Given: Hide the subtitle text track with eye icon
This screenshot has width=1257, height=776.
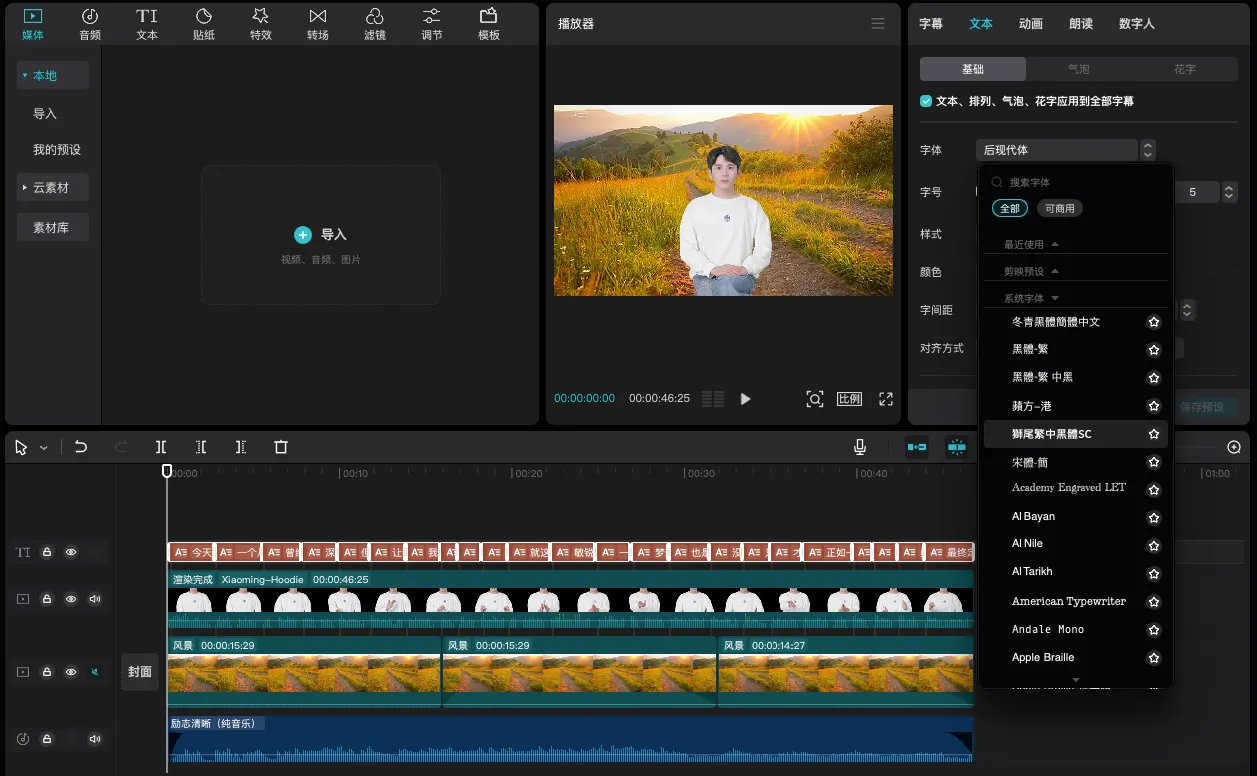Looking at the screenshot, I should tap(71, 552).
